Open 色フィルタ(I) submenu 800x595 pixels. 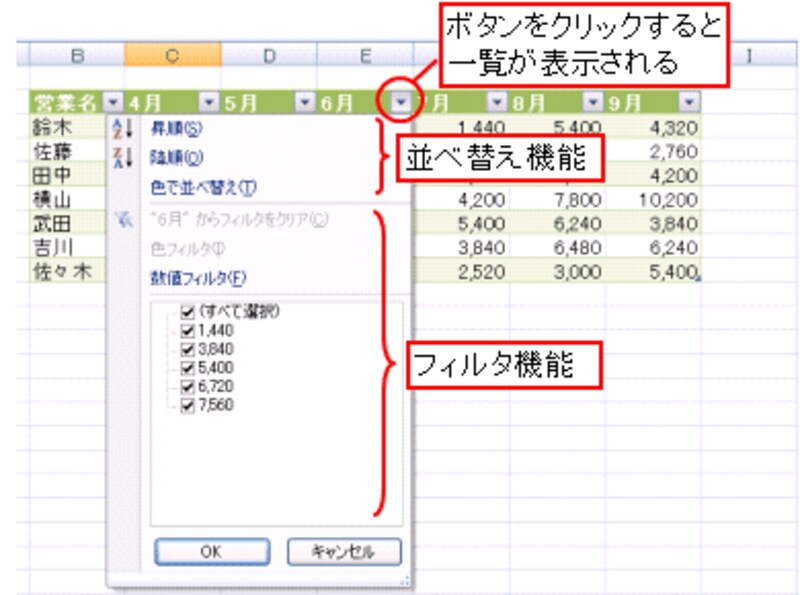tap(188, 249)
